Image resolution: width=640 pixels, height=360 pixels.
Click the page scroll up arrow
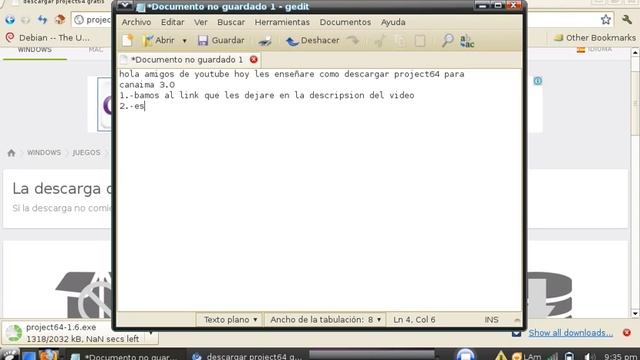pos(635,53)
